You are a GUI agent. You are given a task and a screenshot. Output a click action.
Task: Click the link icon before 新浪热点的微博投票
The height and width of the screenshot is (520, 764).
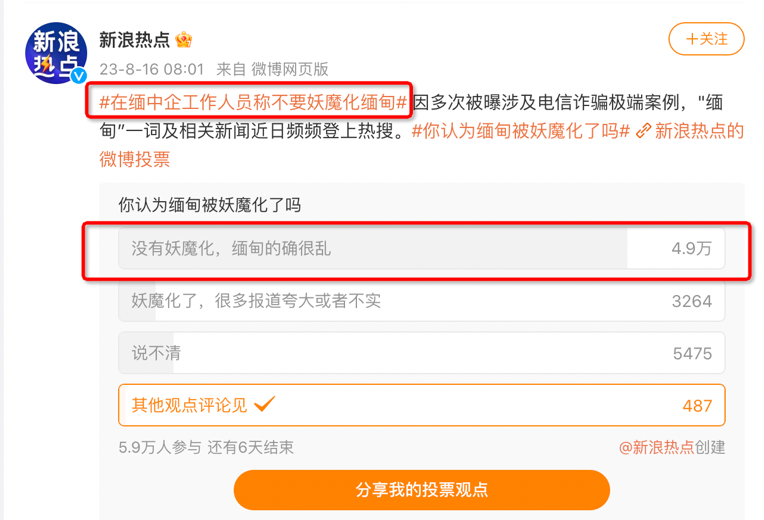point(643,131)
